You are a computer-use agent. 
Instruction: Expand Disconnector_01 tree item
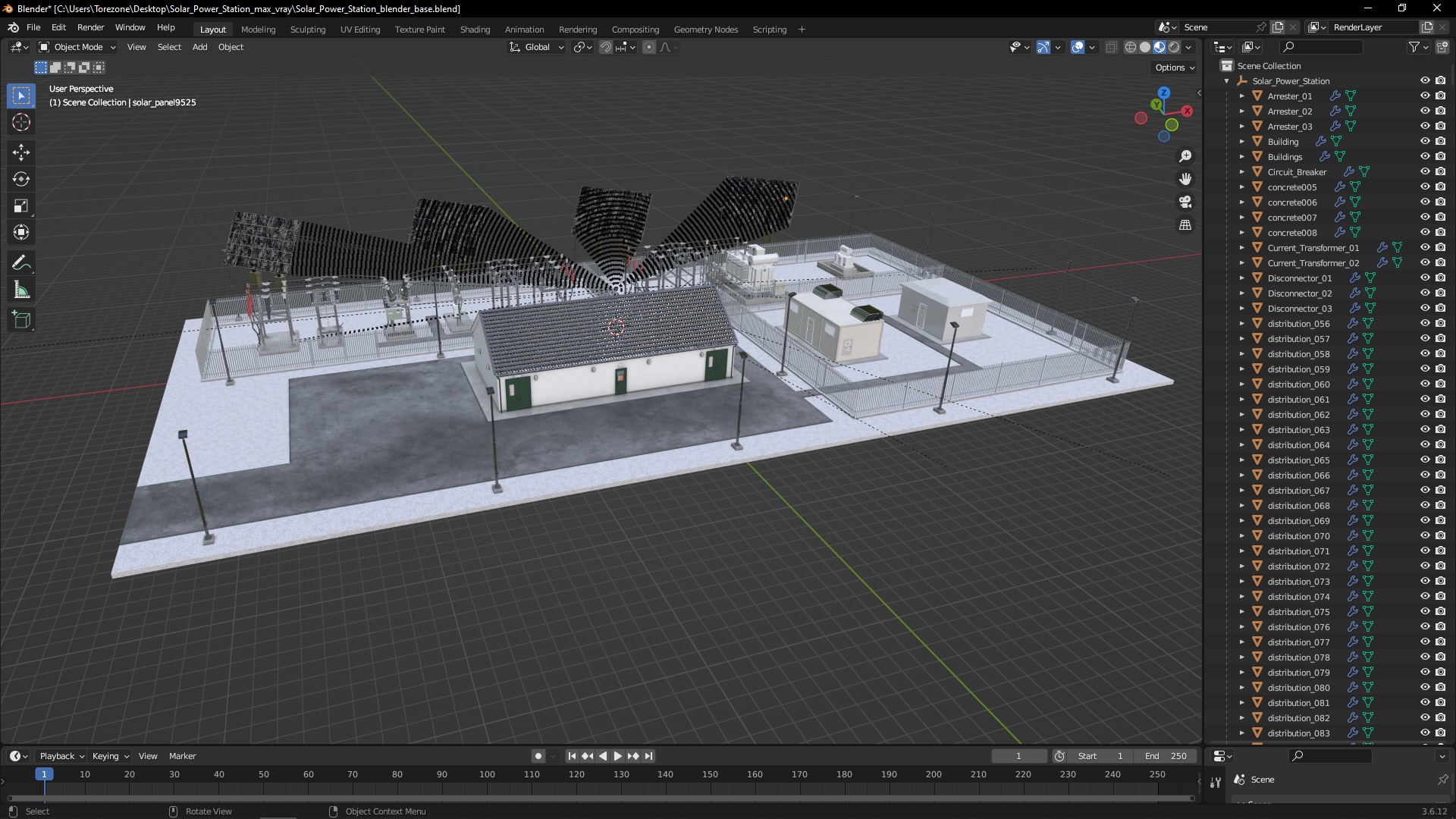[x=1241, y=278]
